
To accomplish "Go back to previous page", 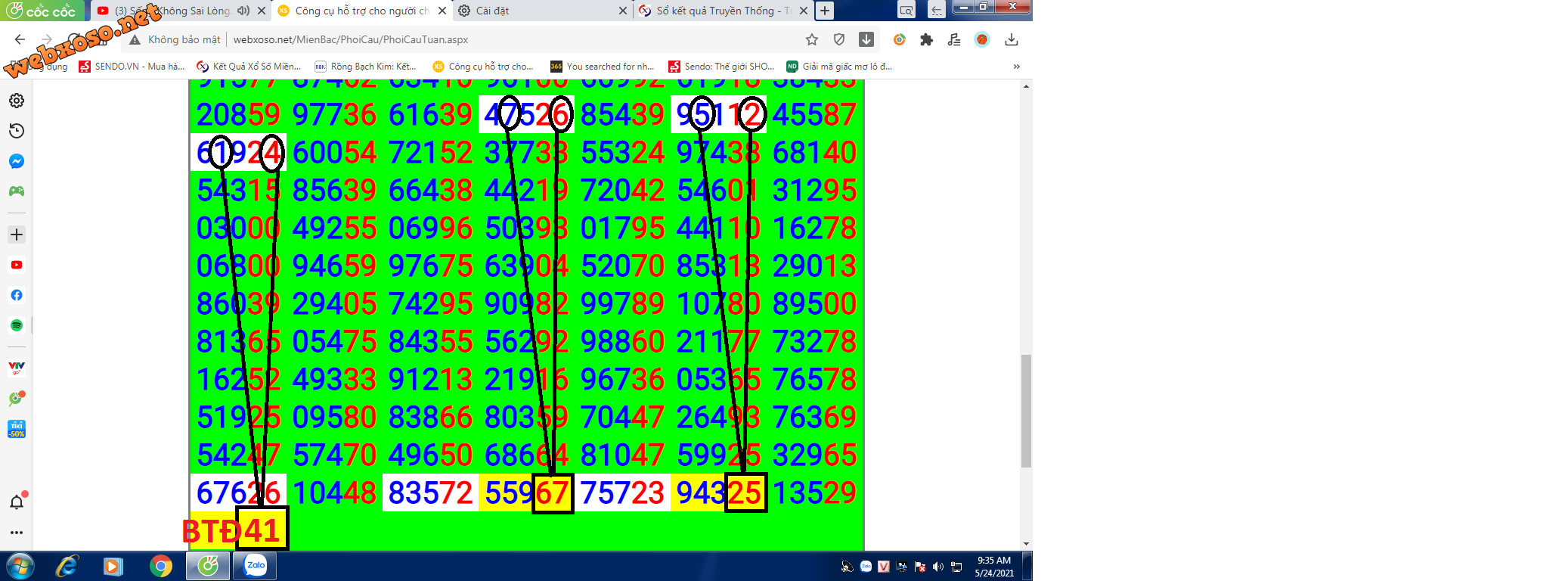I will pyautogui.click(x=20, y=39).
